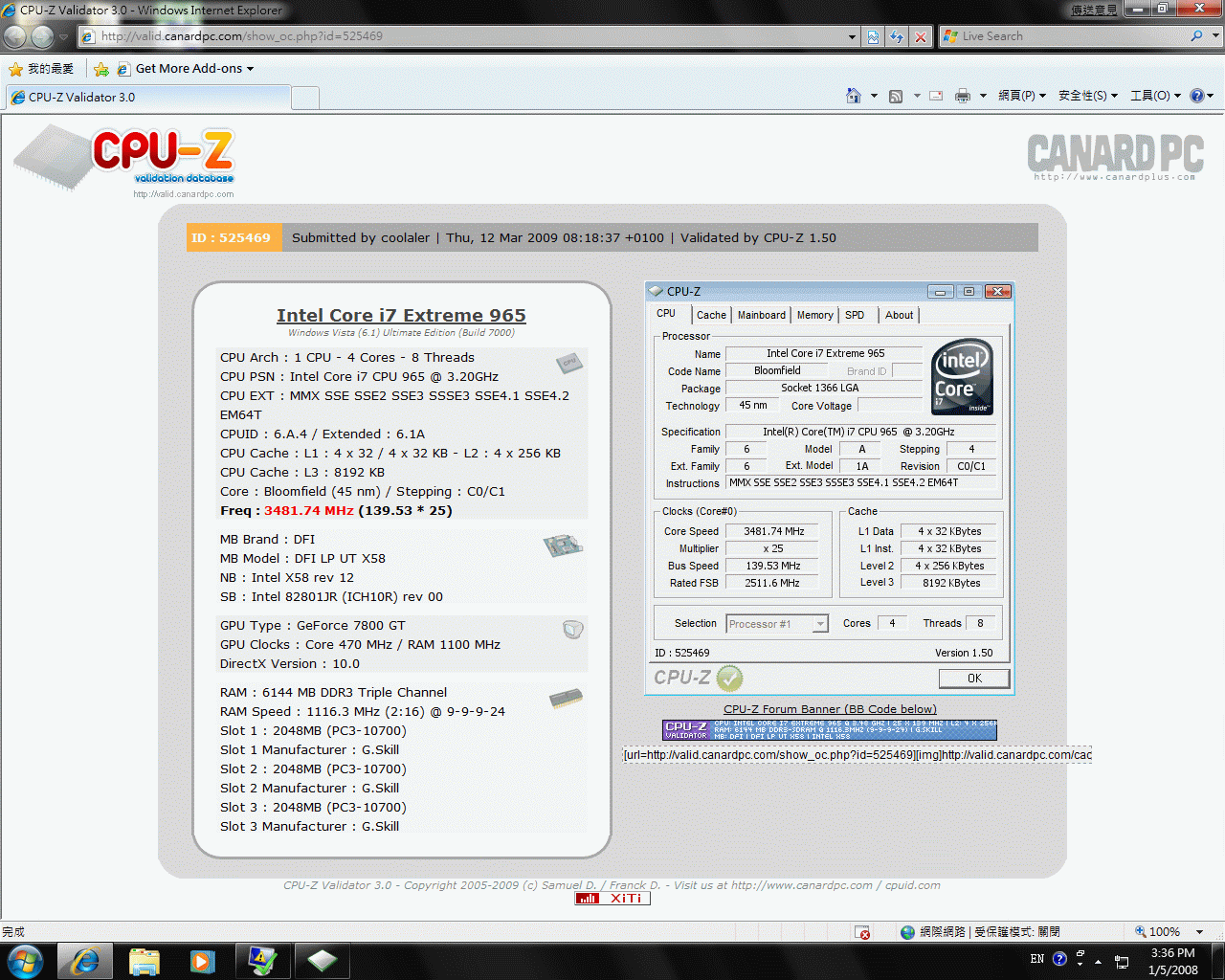Click the ID : 525469 orange label

tap(234, 238)
